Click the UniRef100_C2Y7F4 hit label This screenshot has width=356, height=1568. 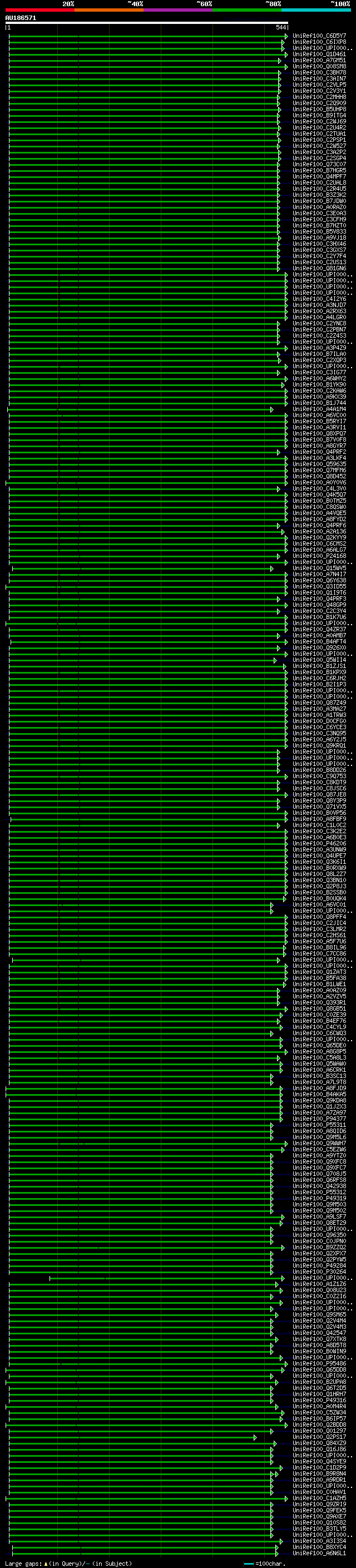[319, 256]
